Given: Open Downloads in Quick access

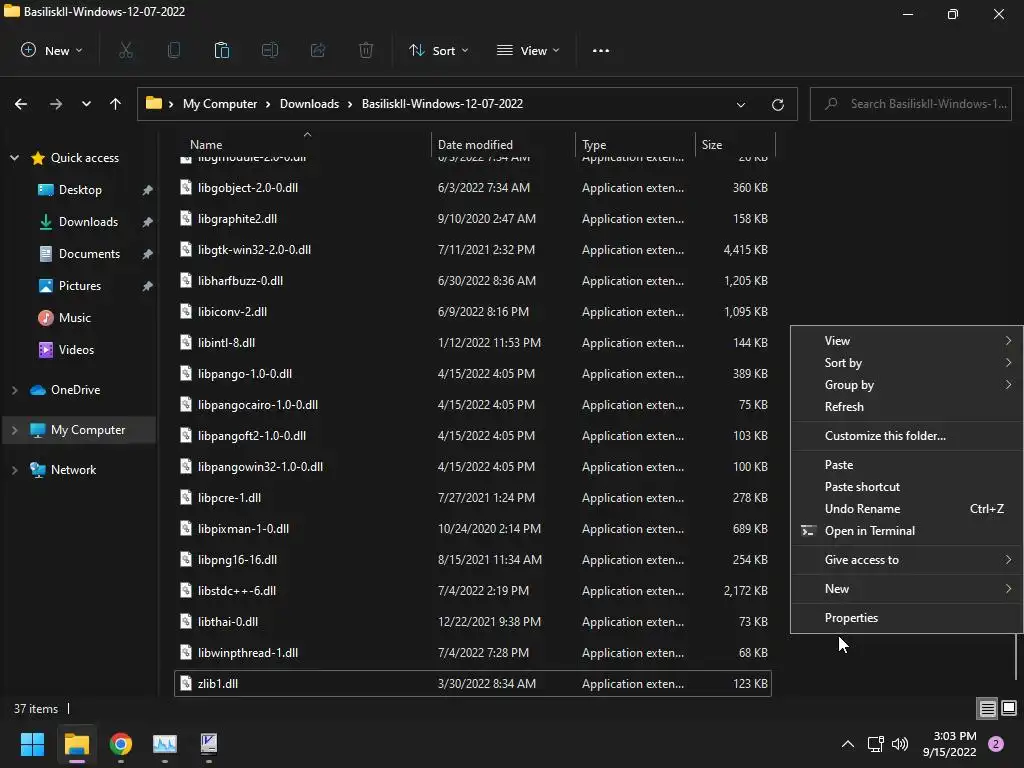Looking at the screenshot, I should click(88, 221).
